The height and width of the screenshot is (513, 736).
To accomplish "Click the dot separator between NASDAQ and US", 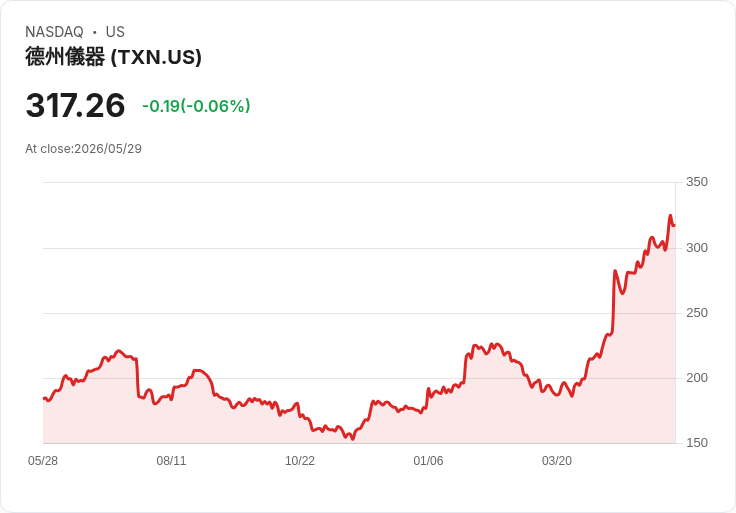I will pyautogui.click(x=94, y=32).
